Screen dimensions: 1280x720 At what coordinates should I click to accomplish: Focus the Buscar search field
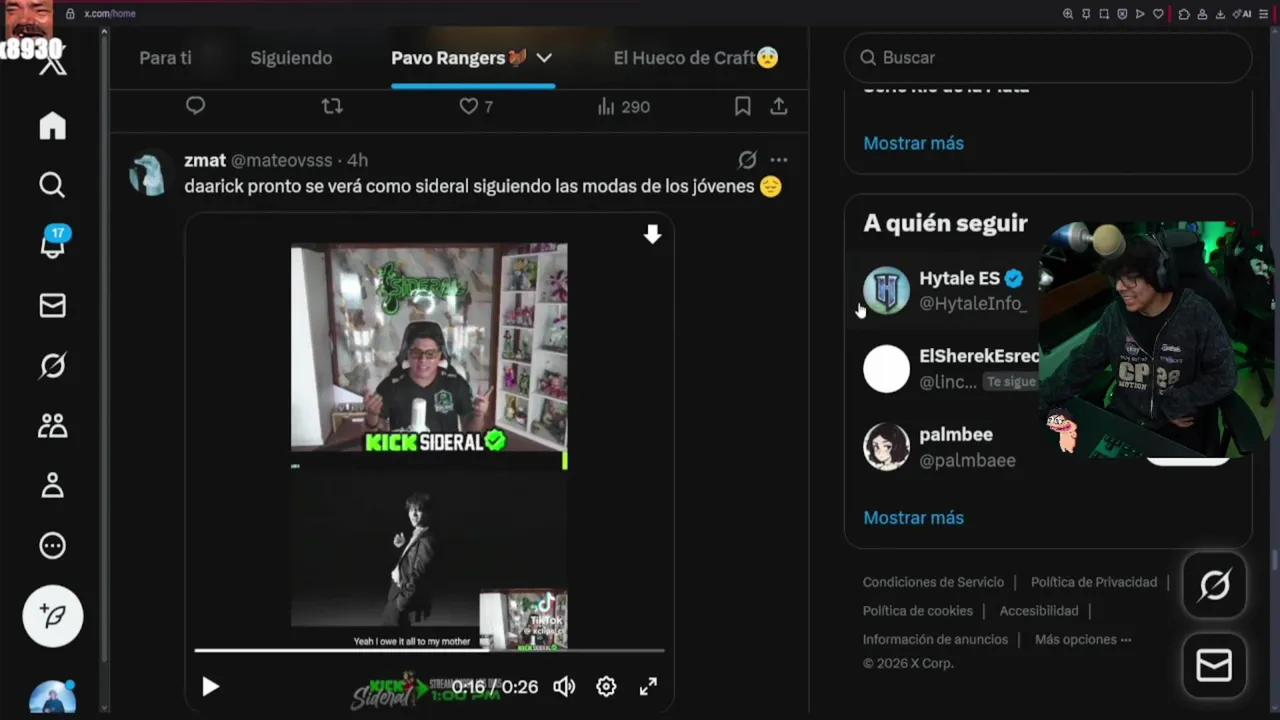coord(1048,58)
